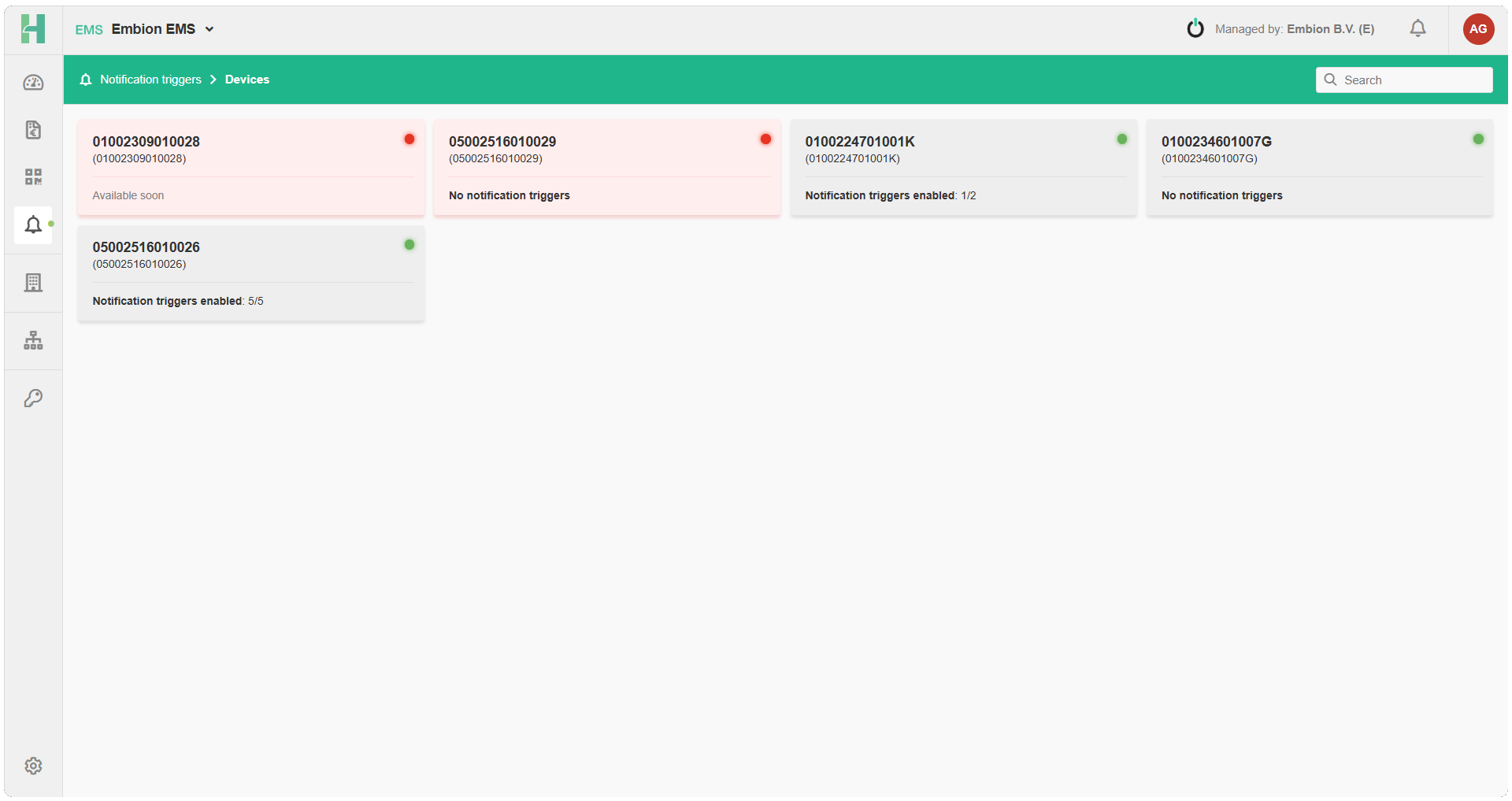Open the dashboard gauge icon in sidebar

[33, 83]
